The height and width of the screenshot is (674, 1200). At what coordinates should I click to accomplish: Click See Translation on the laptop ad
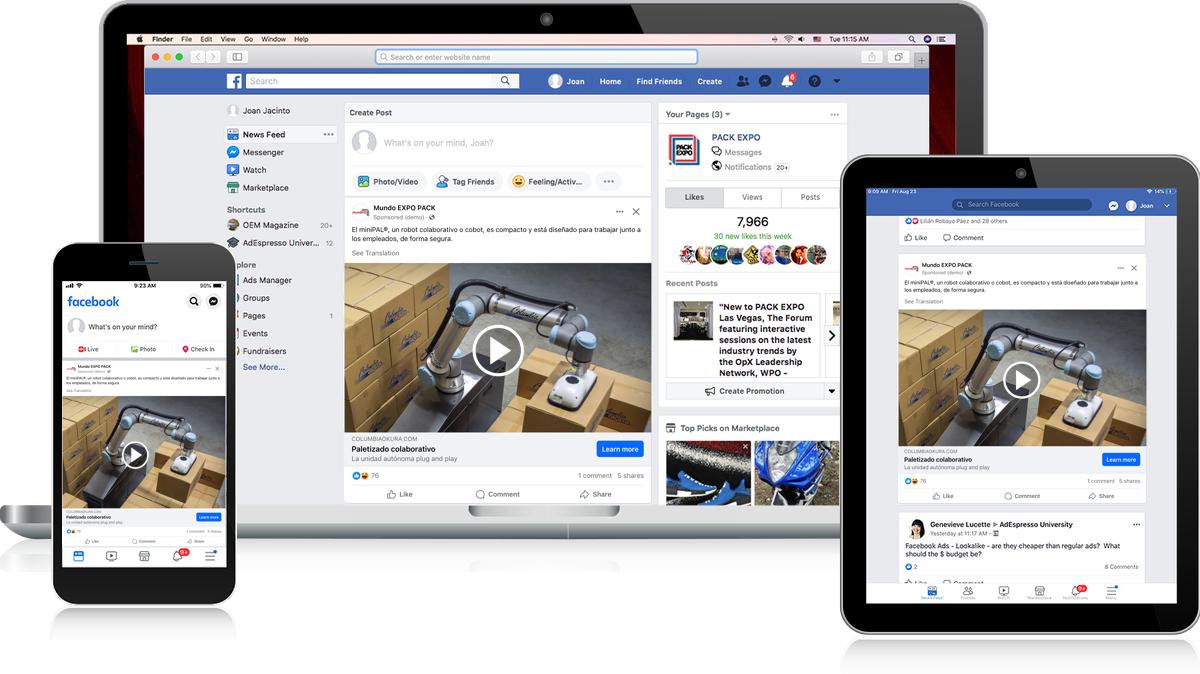point(376,253)
